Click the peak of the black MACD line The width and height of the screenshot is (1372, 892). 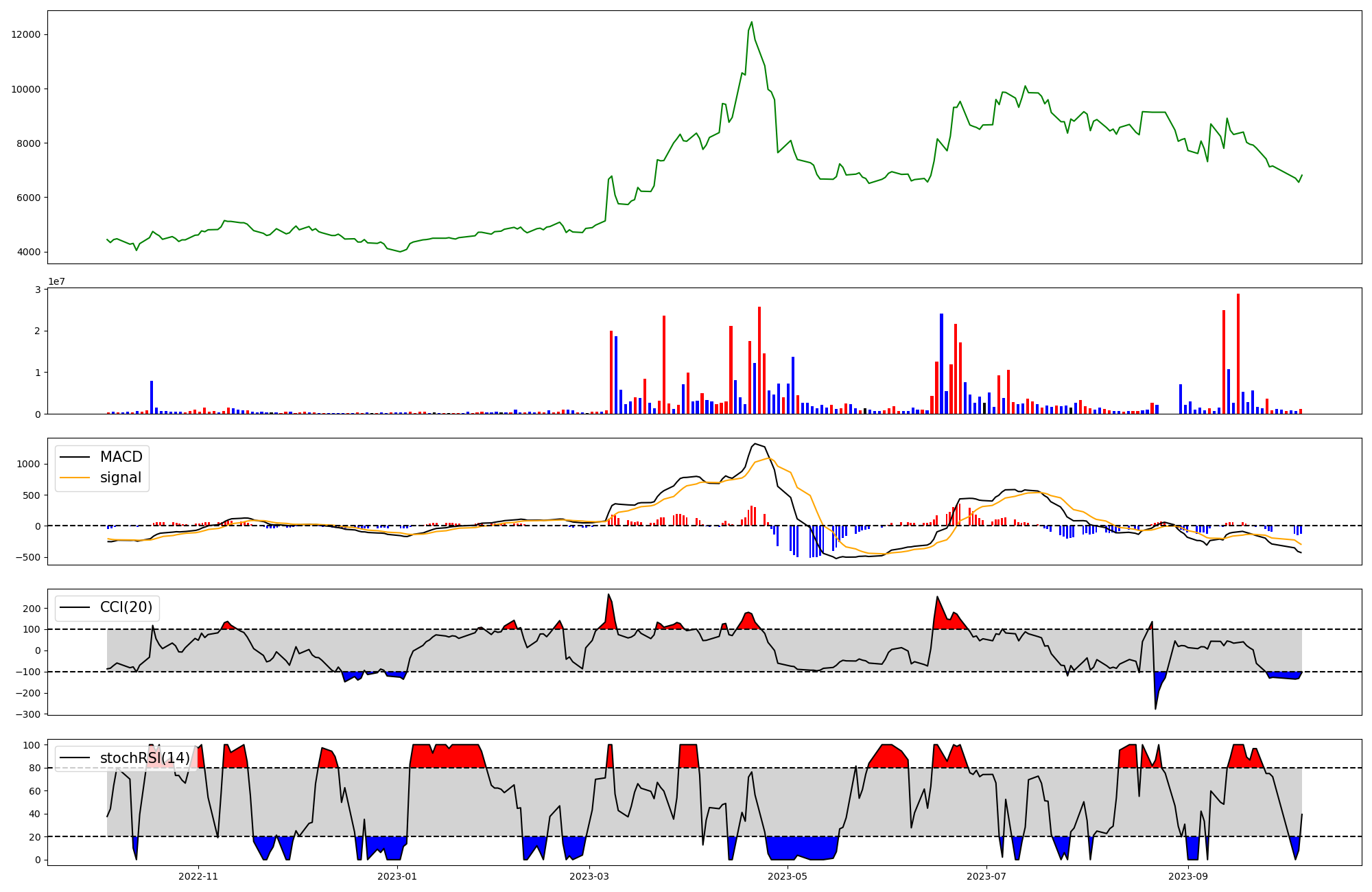point(755,444)
